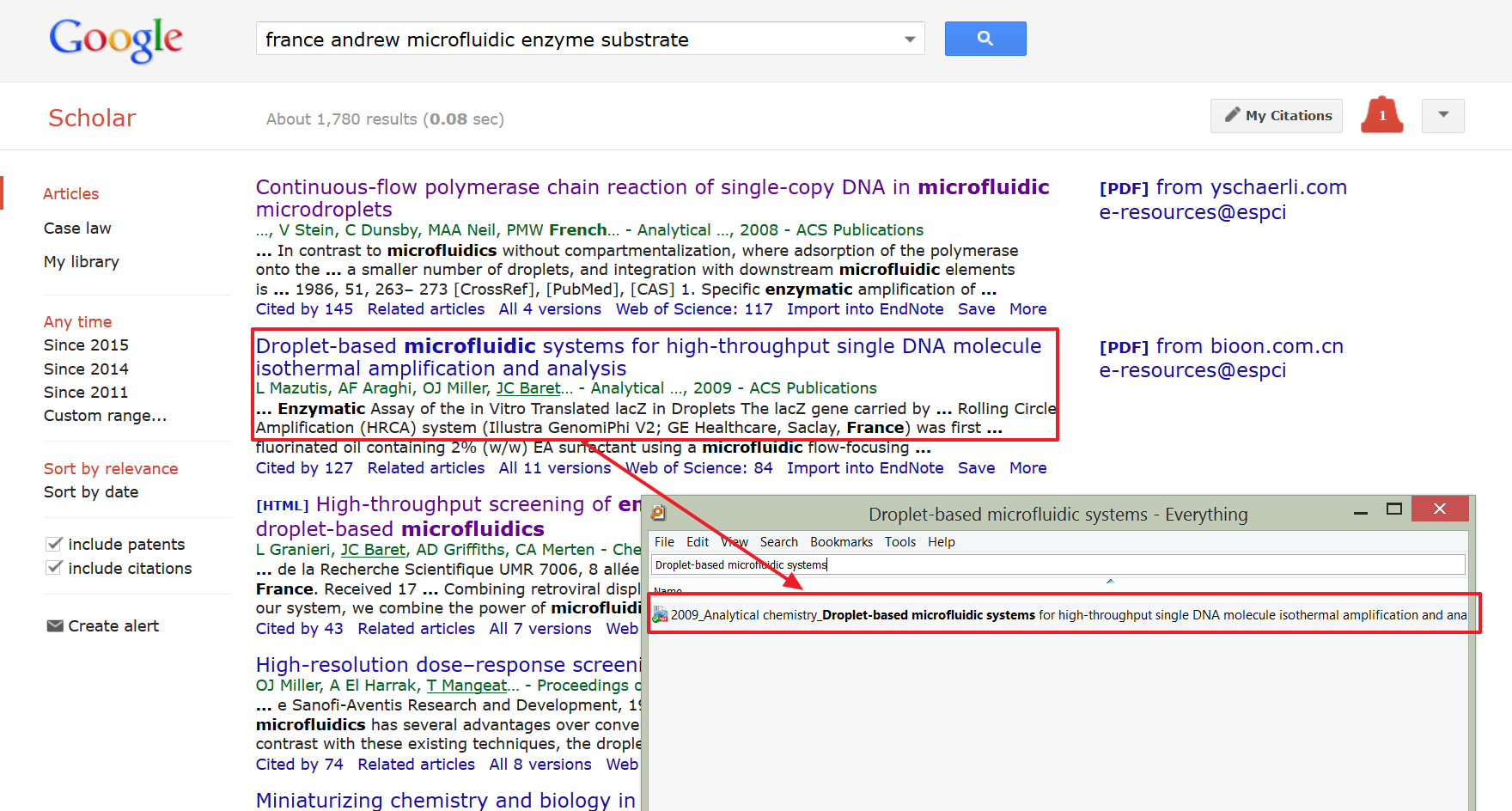
Task: Open the T Mangeat author link
Action: click(x=466, y=686)
